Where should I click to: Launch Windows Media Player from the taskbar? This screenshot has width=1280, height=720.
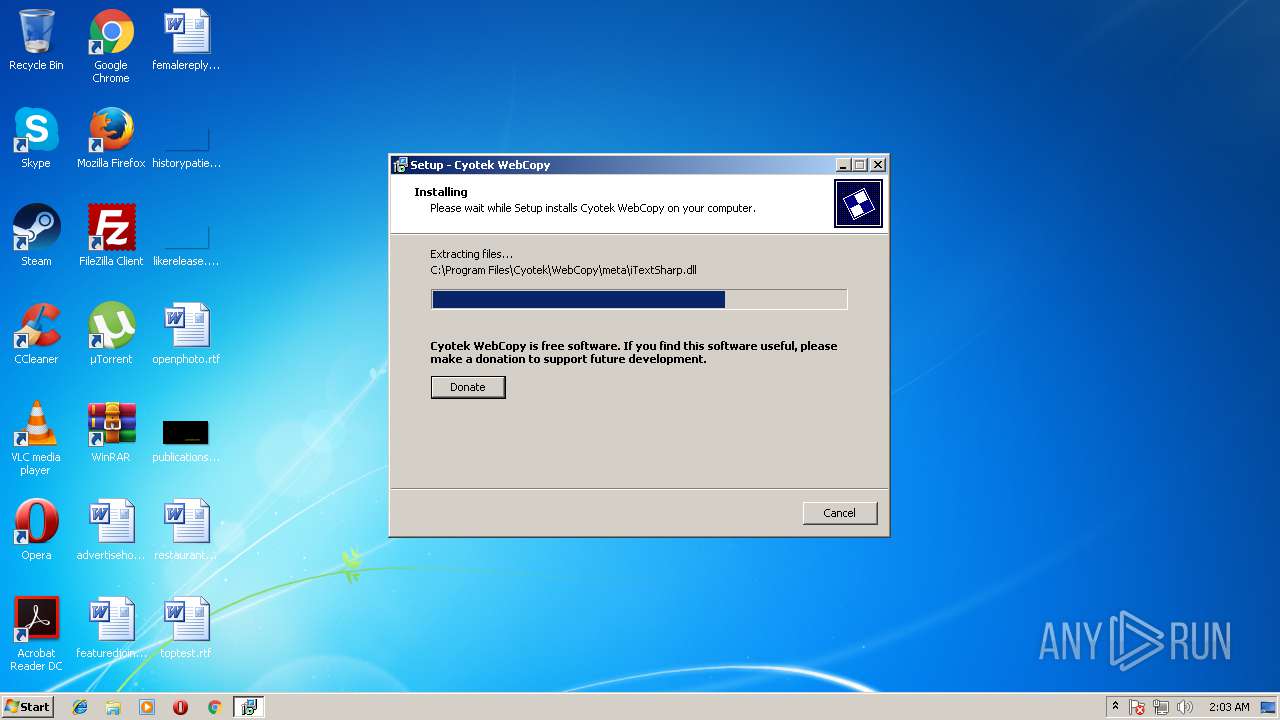coord(147,707)
